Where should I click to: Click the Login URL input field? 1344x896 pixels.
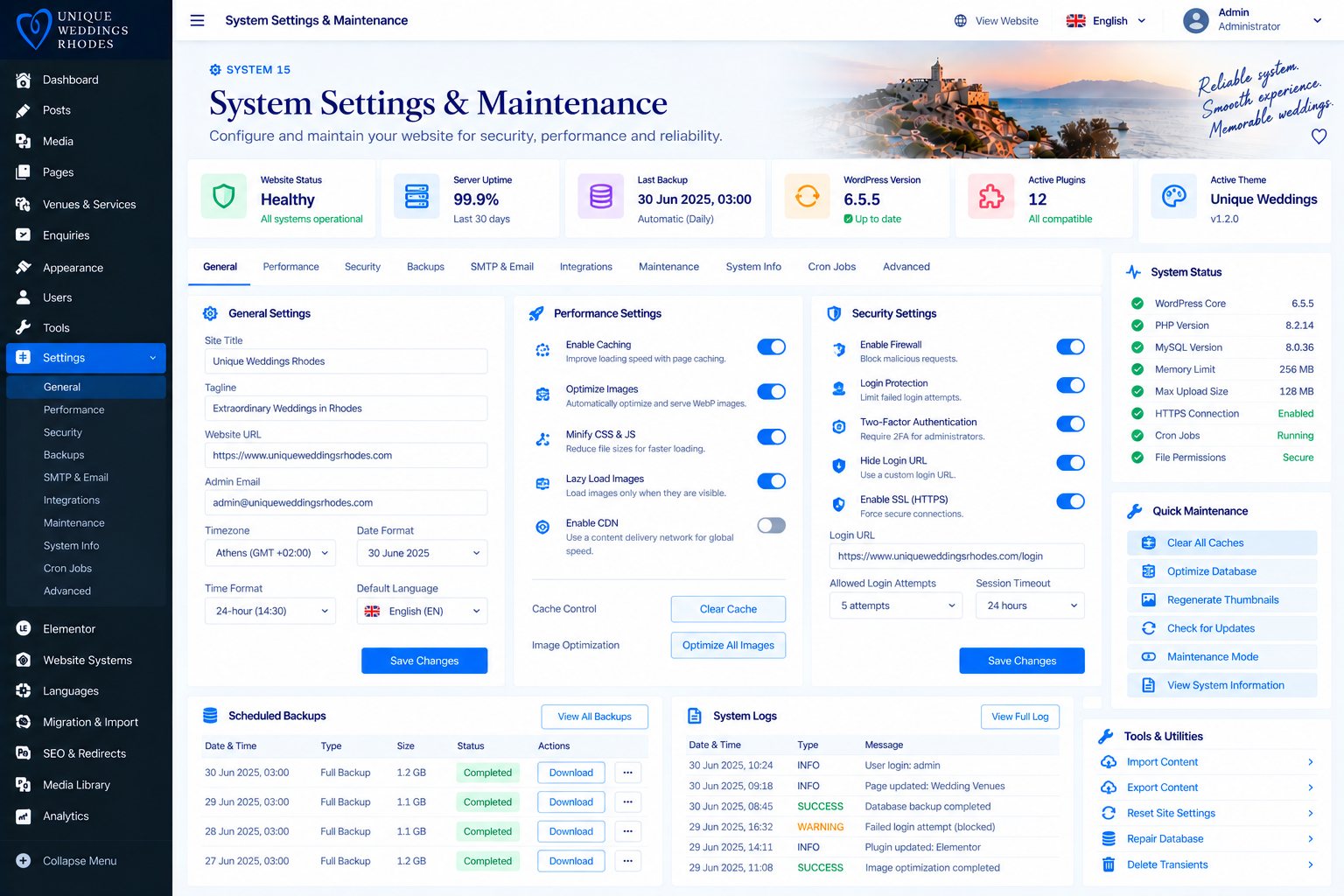tap(957, 556)
